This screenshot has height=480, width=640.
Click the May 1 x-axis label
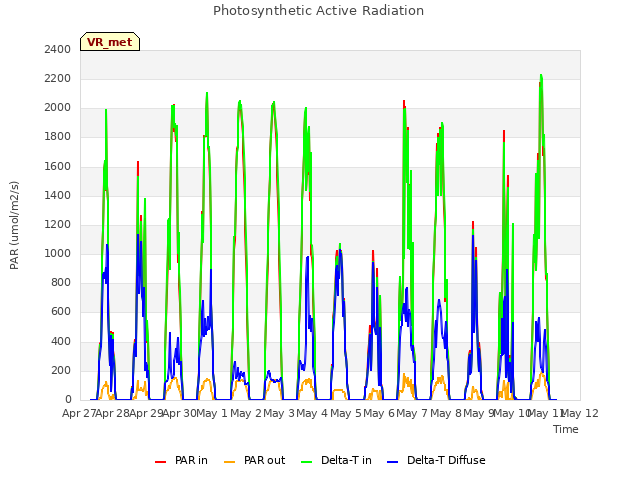(x=212, y=414)
